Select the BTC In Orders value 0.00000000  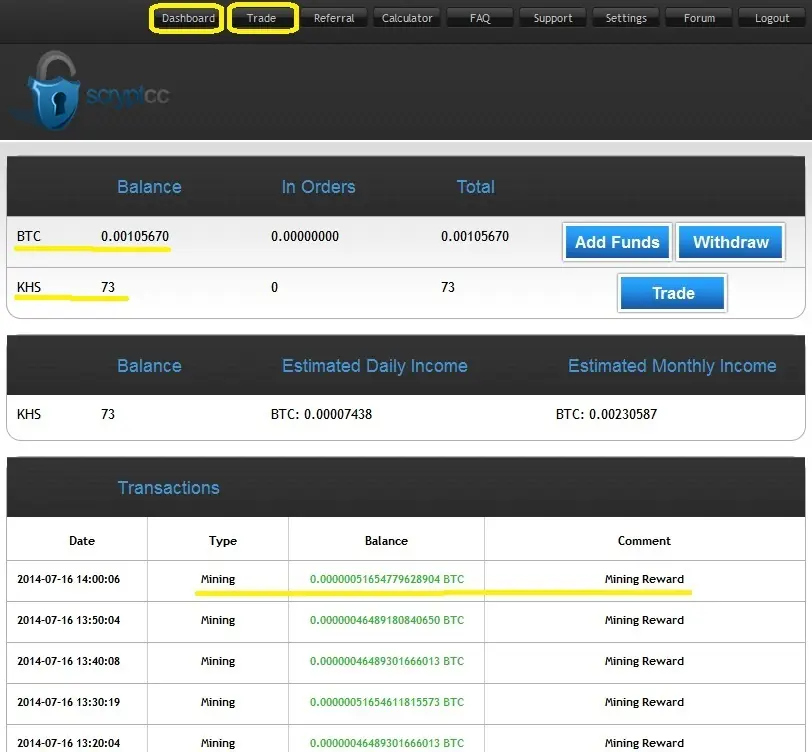coord(304,236)
